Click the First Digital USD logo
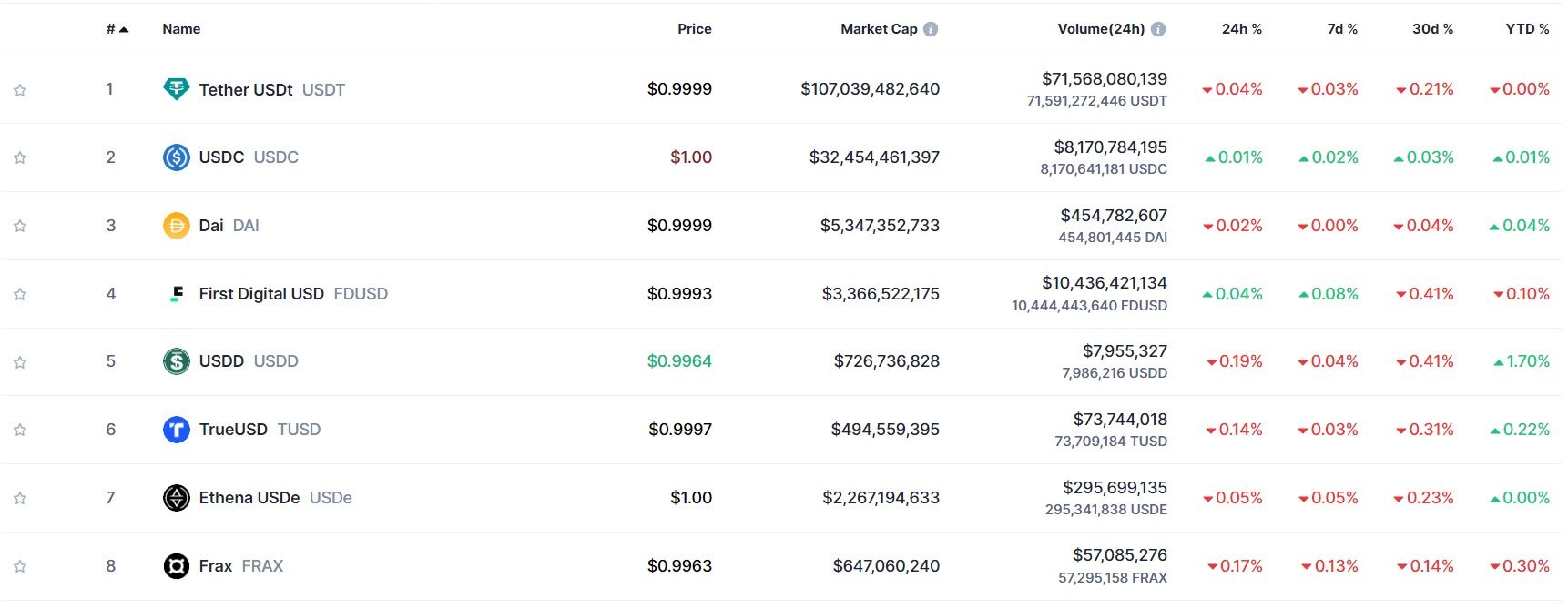Viewport: 1568px width, 609px height. pos(177,294)
